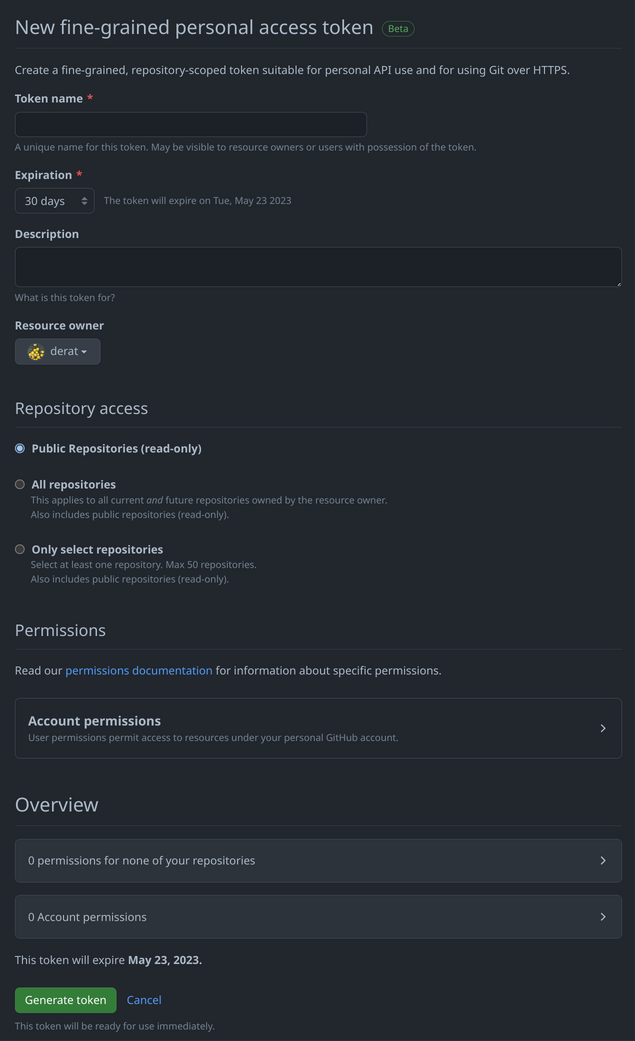Click the right chevron on 0 Account permissions row
The image size is (635, 1041).
pyautogui.click(x=603, y=916)
